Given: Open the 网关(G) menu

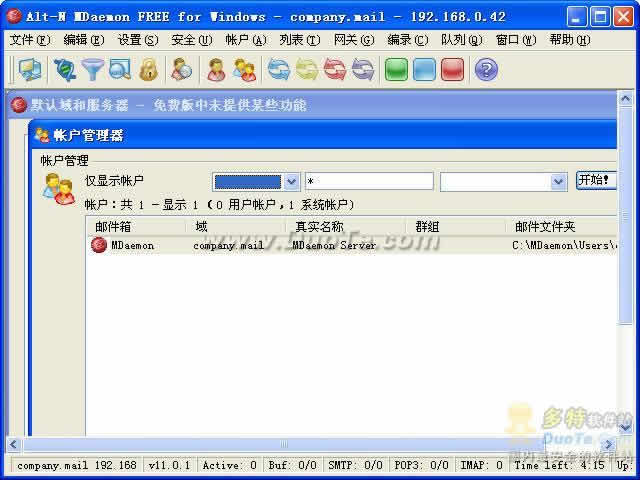Looking at the screenshot, I should 353,40.
